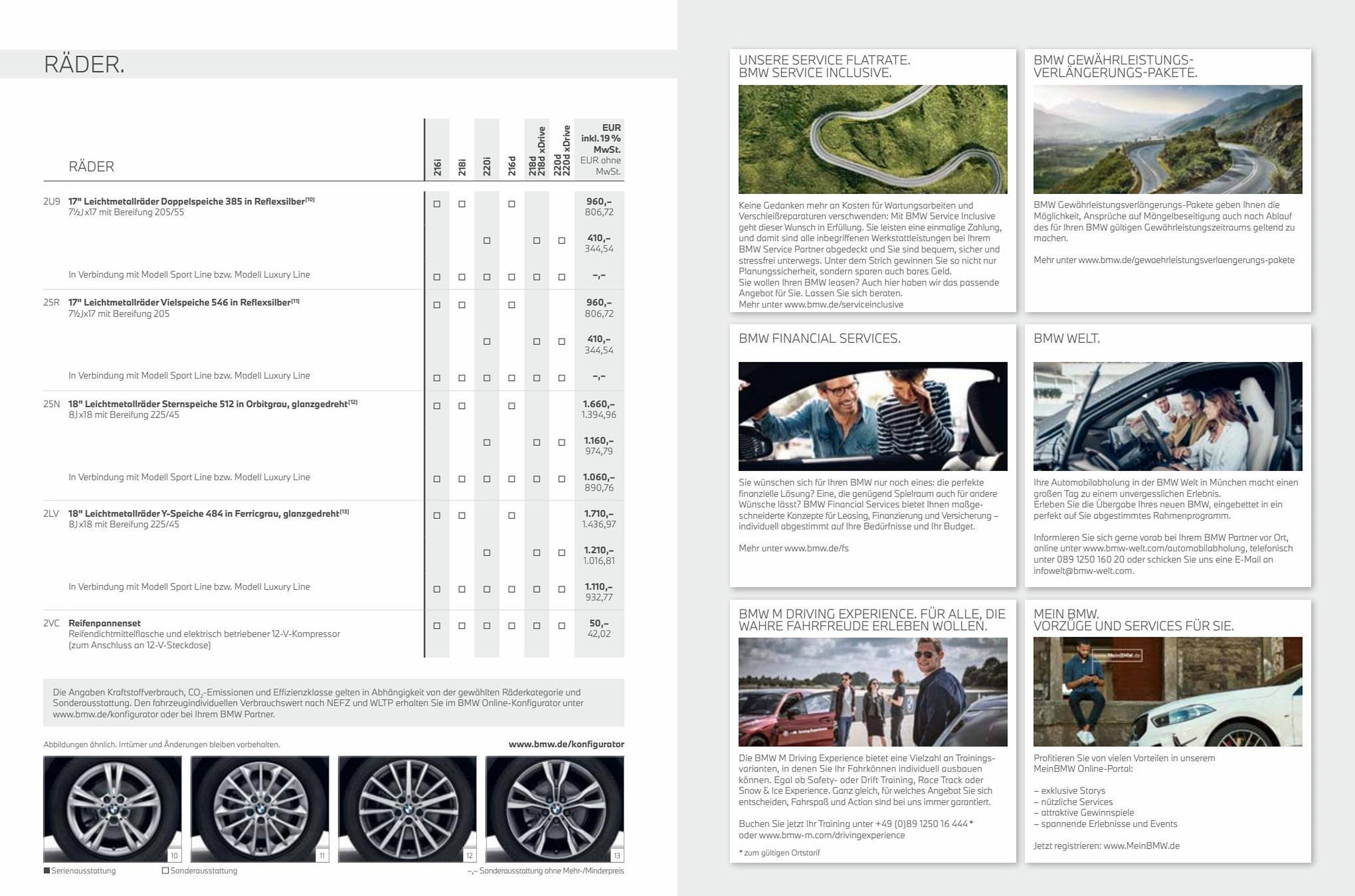Check 2U9 wheels box for 216i at 960,–
1355x896 pixels.
[436, 204]
